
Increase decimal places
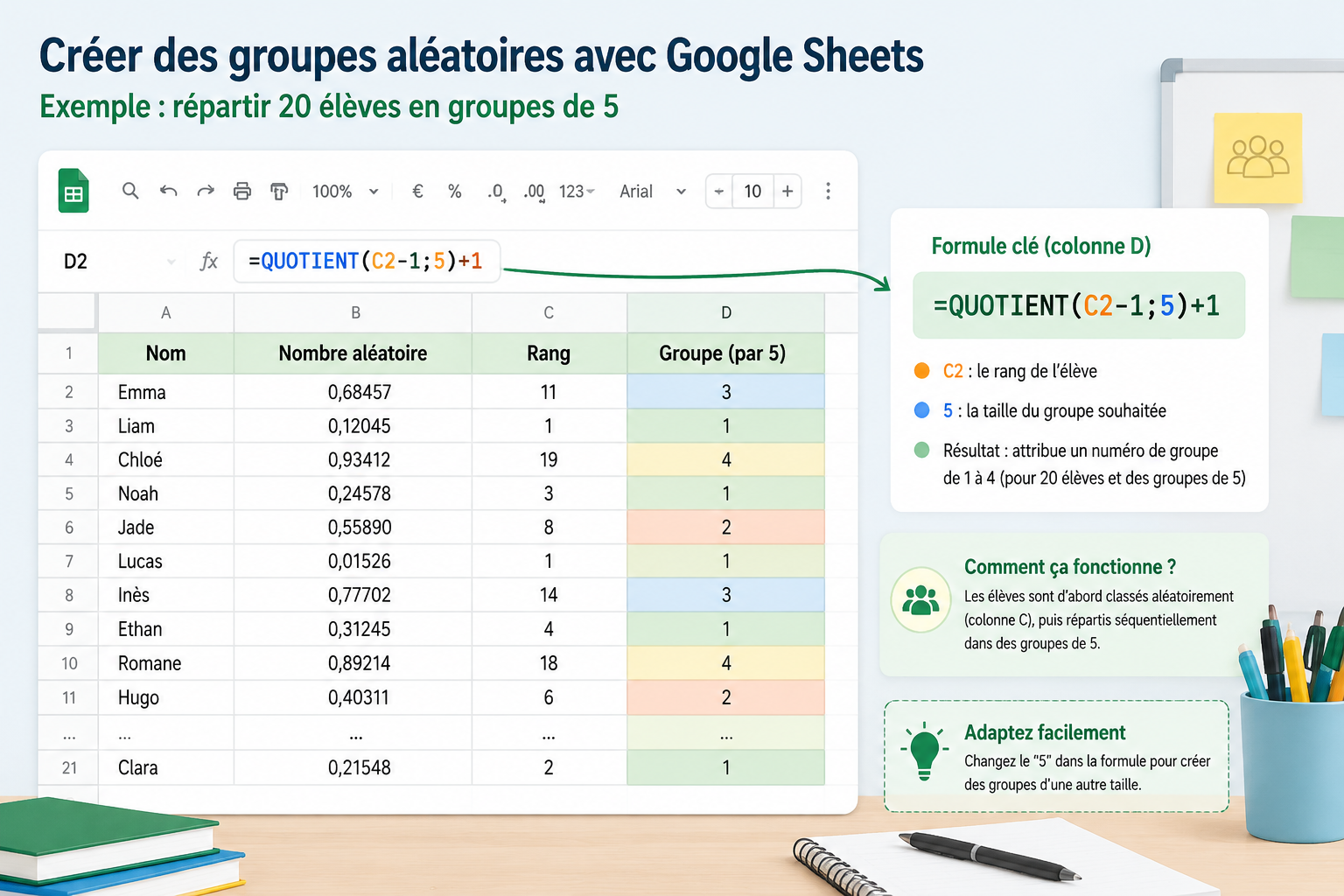(534, 192)
